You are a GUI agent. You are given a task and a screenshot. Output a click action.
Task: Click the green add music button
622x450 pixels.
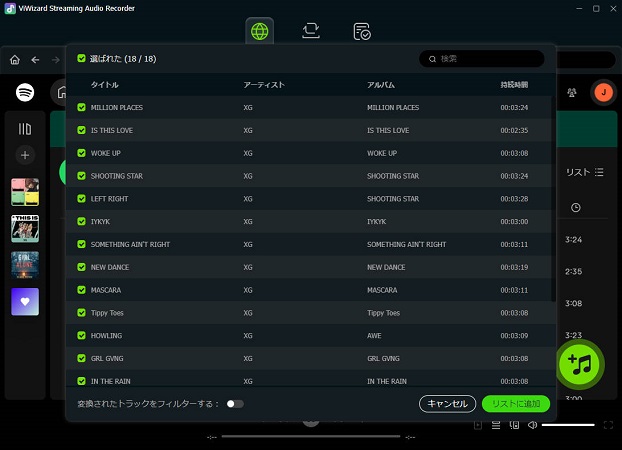580,364
